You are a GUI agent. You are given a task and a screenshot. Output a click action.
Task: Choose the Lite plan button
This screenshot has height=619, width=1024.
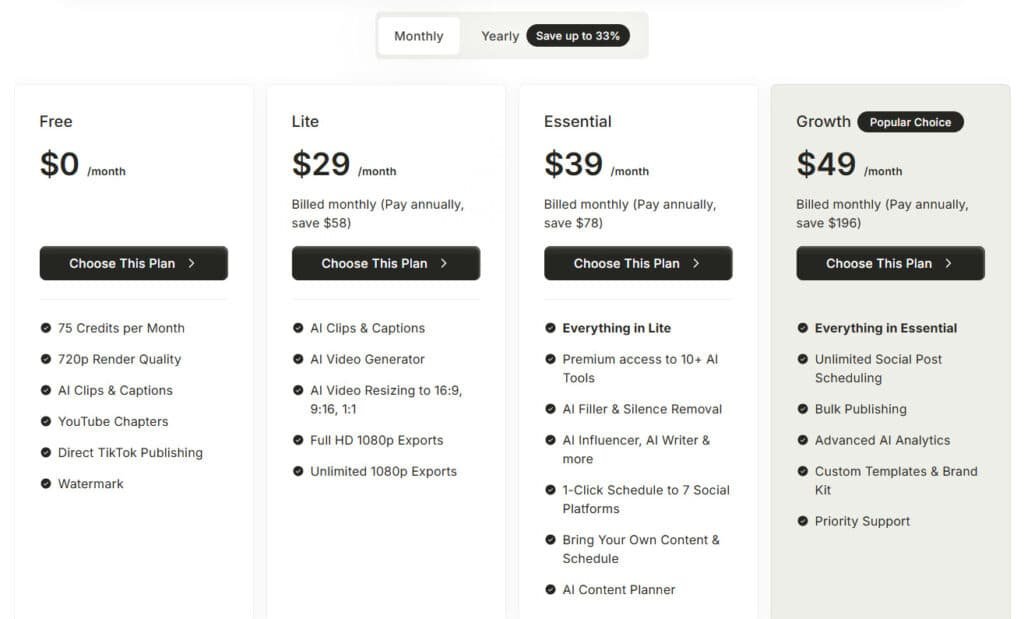pyautogui.click(x=385, y=263)
